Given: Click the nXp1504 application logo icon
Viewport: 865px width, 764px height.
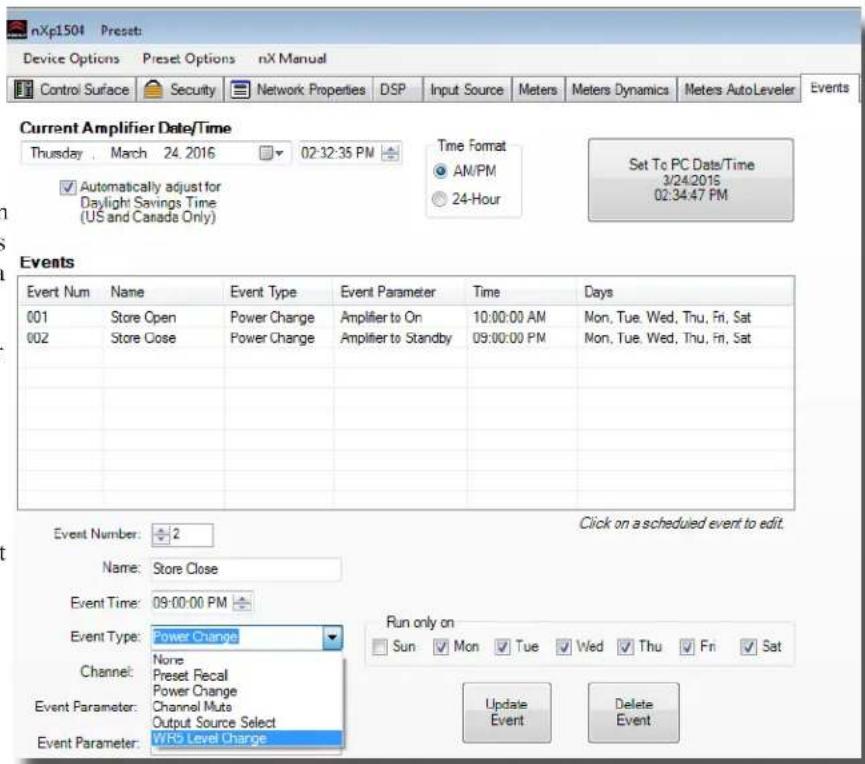Looking at the screenshot, I should pos(17,29).
